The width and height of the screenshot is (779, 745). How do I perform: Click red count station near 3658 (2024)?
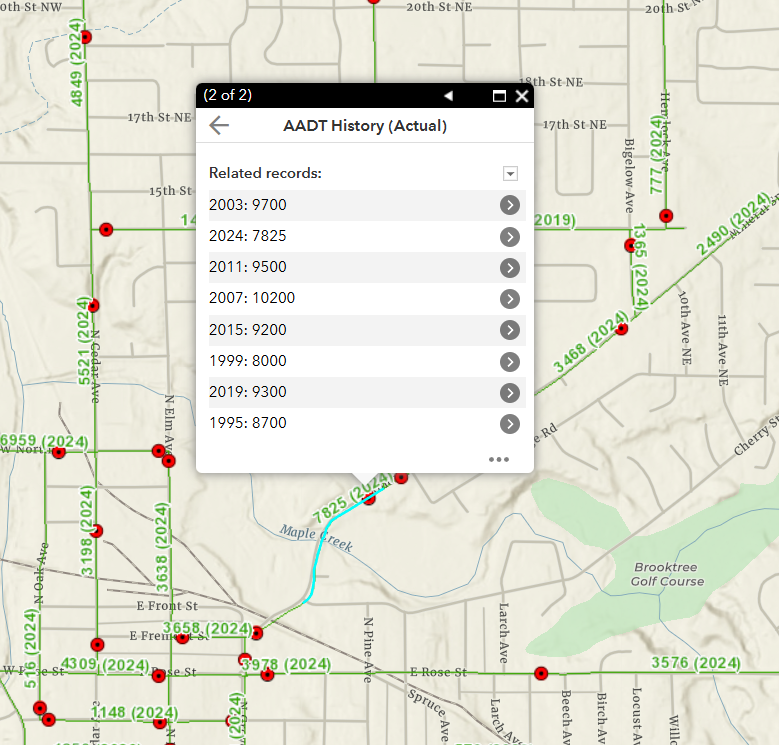point(257,632)
